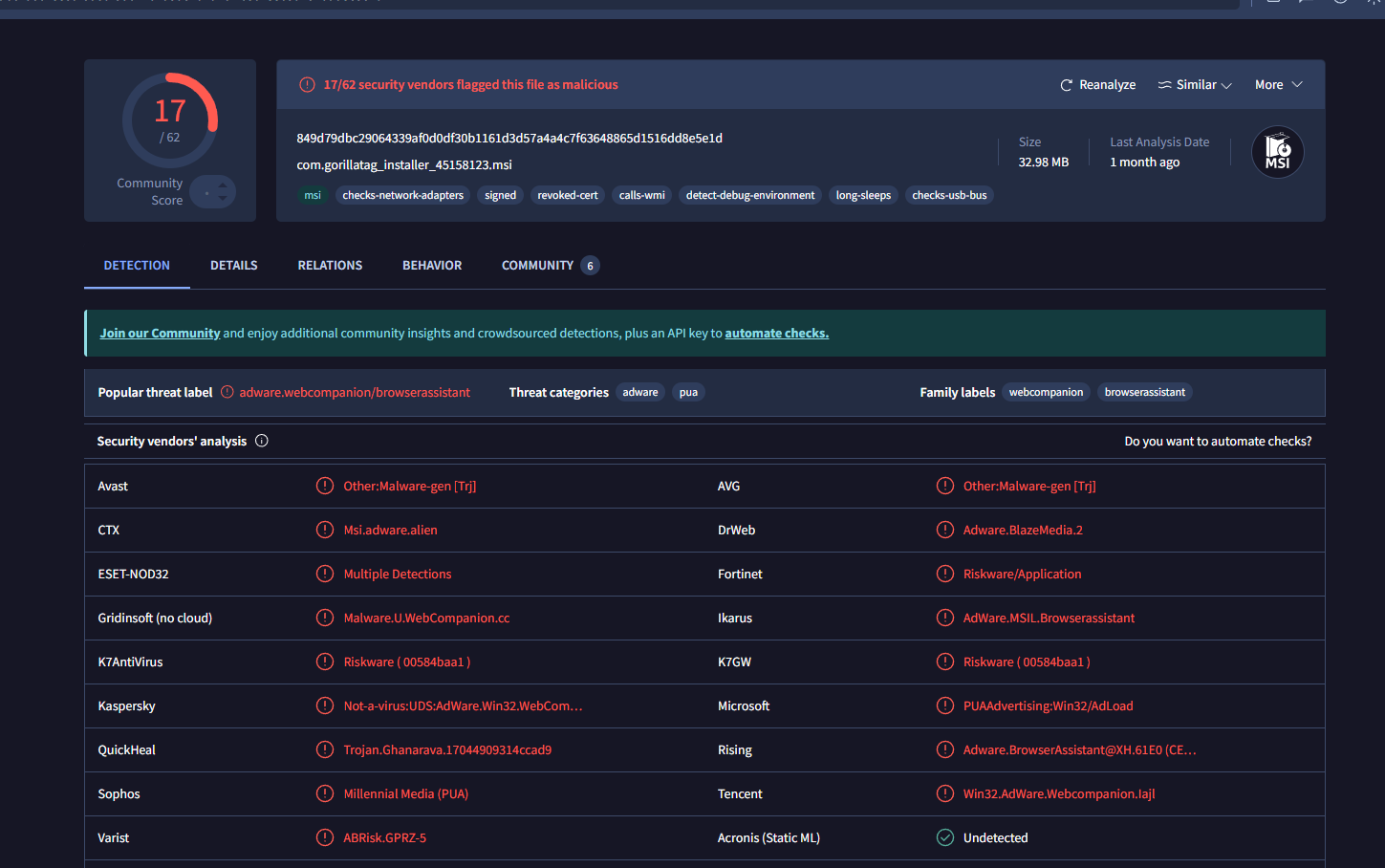This screenshot has height=868, width=1385.
Task: Click the ABRisk.GPRZ-5 detection result
Action: click(x=384, y=838)
